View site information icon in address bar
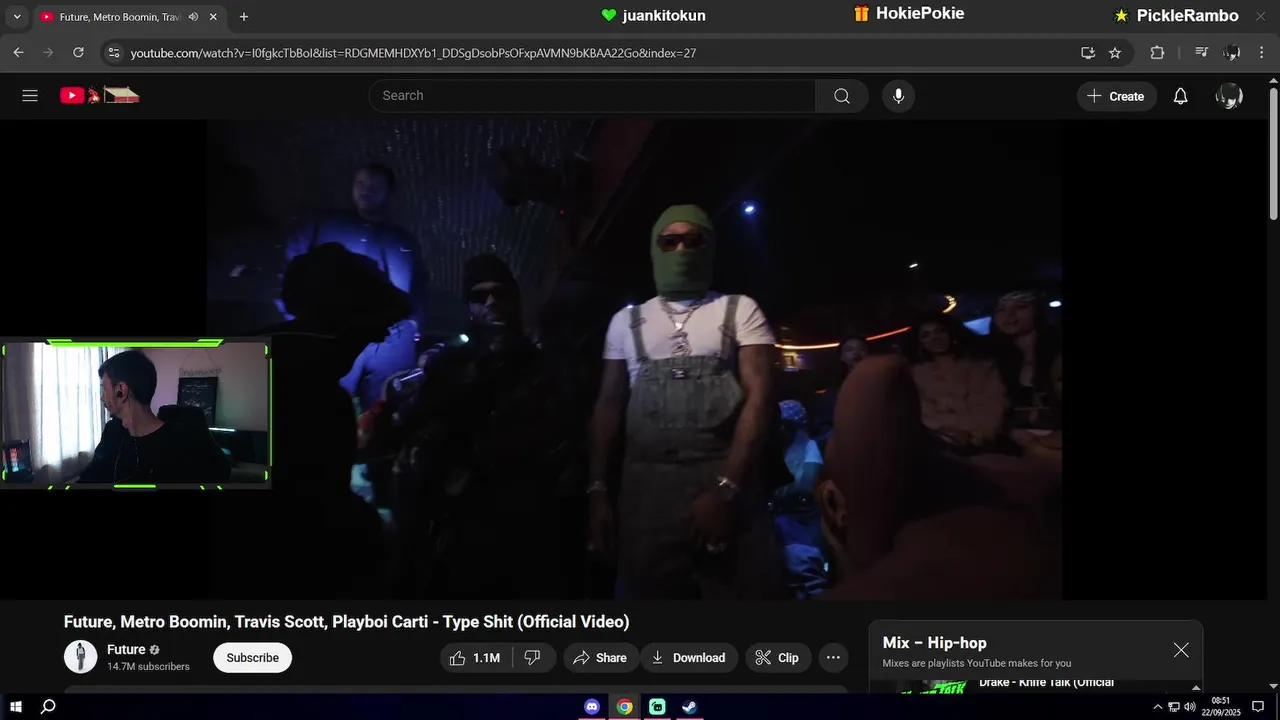The image size is (1280, 720). (x=114, y=53)
